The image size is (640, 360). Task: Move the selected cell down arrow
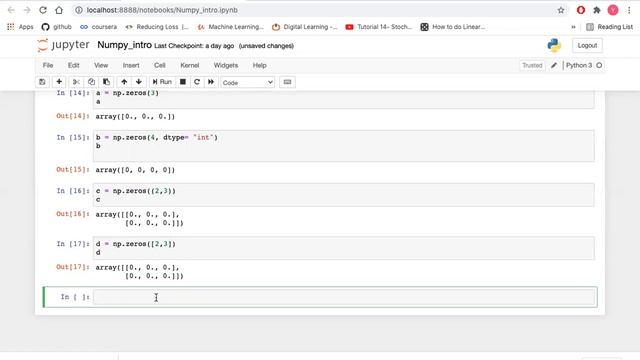(x=139, y=82)
